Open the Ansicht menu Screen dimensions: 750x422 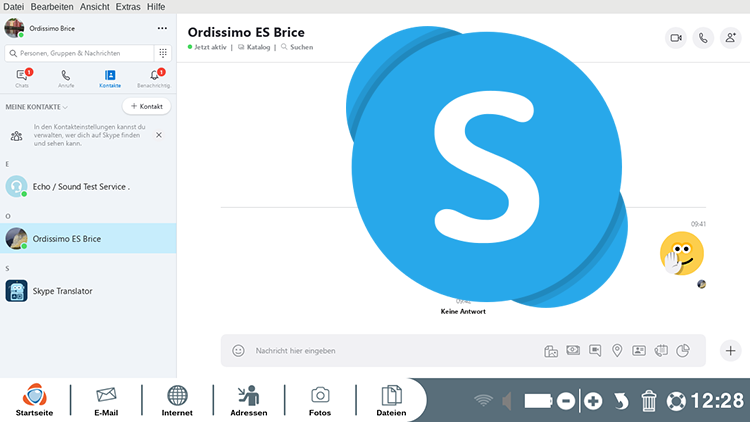[94, 7]
